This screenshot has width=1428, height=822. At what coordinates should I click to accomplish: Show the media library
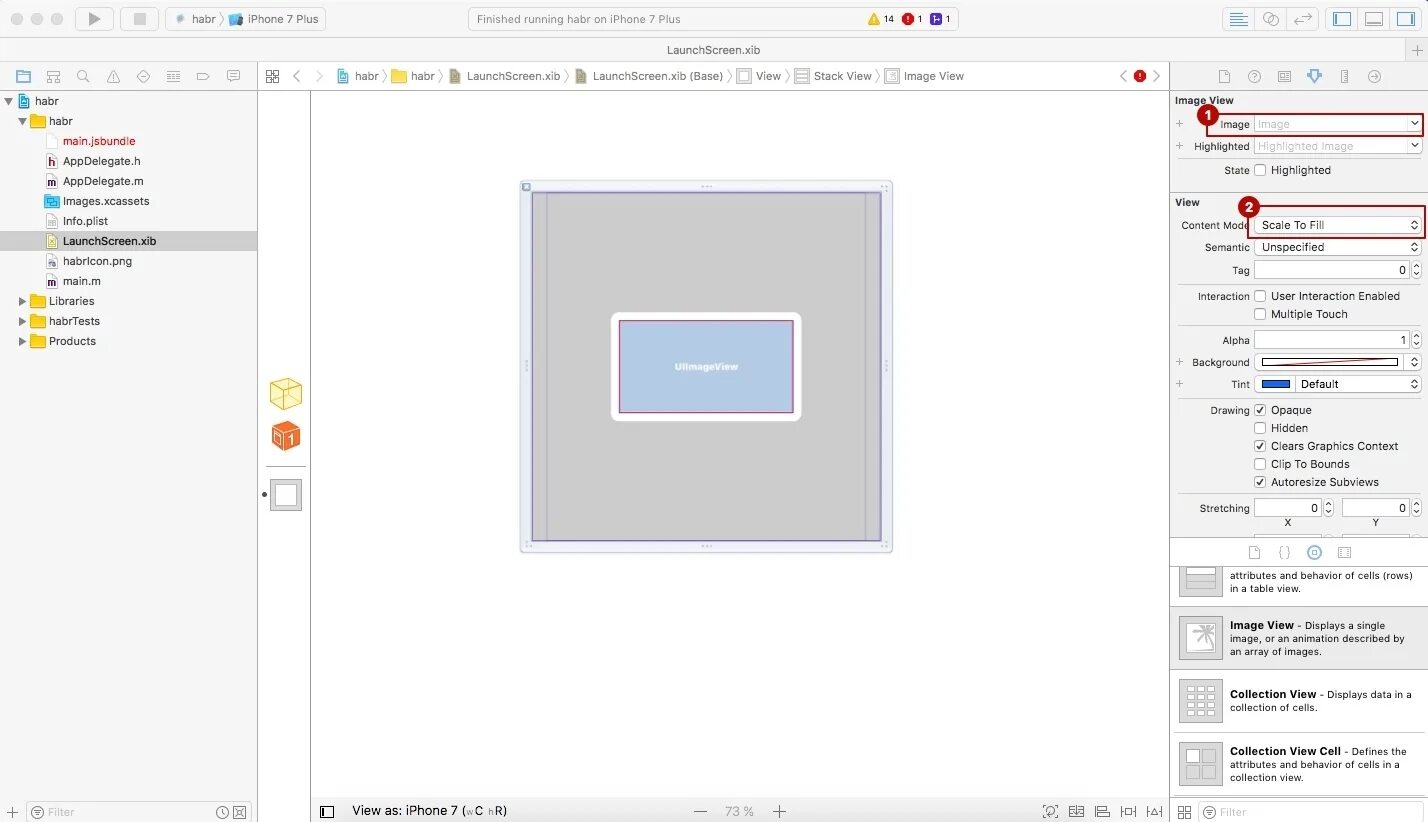(x=1344, y=552)
